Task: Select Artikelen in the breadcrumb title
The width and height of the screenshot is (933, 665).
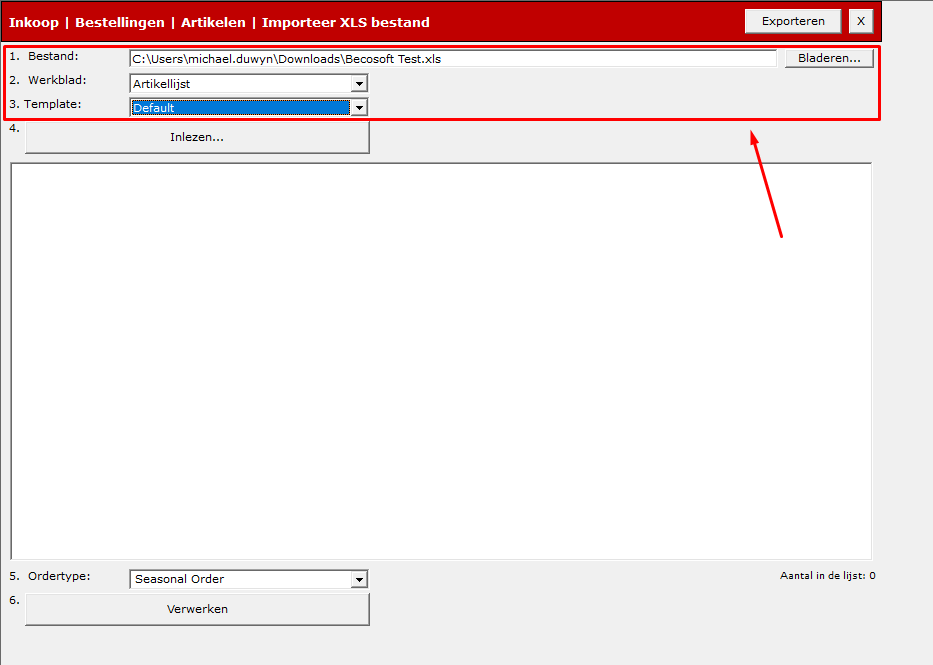Action: tap(213, 23)
